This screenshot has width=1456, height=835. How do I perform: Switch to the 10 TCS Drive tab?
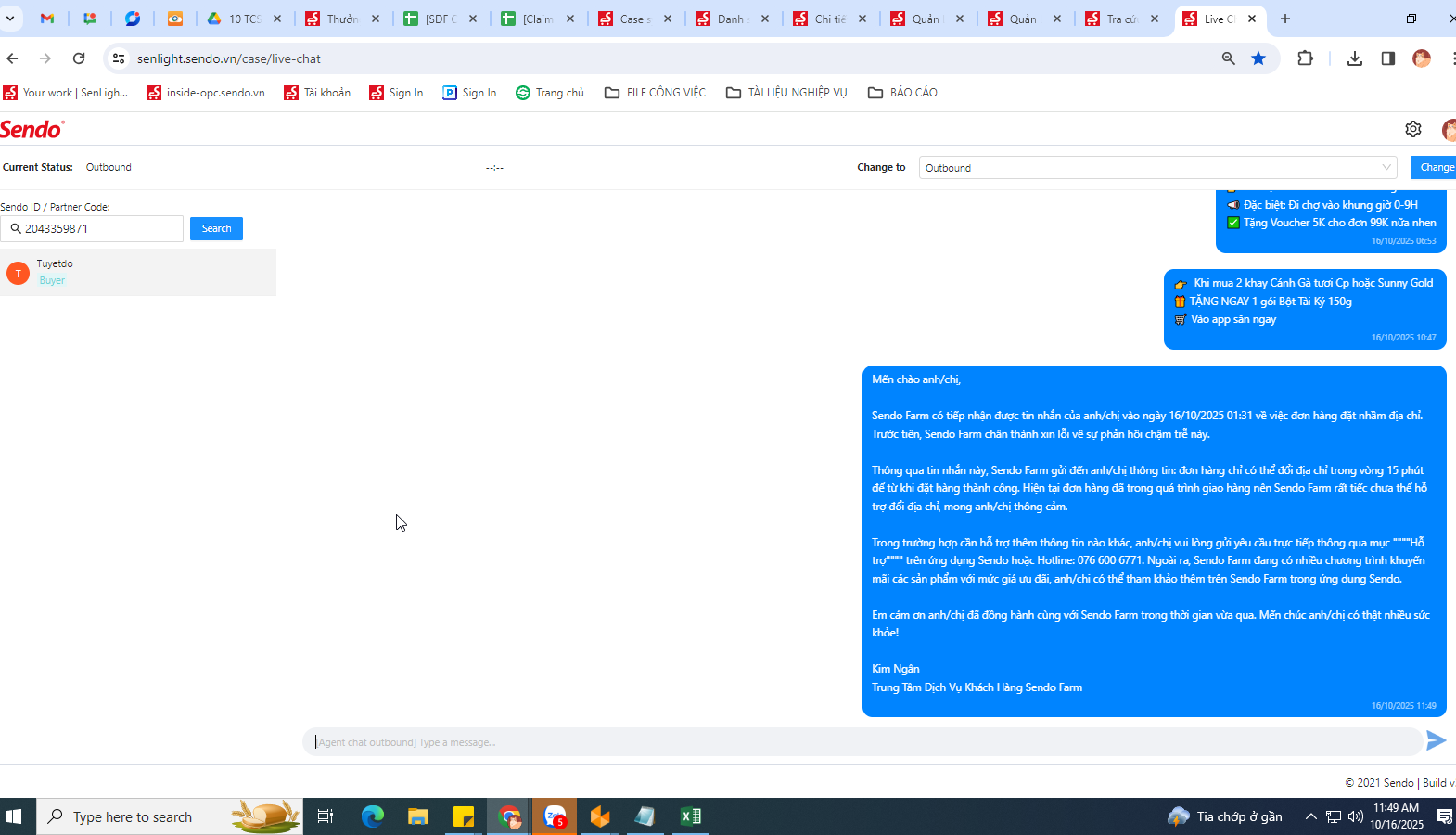click(245, 19)
